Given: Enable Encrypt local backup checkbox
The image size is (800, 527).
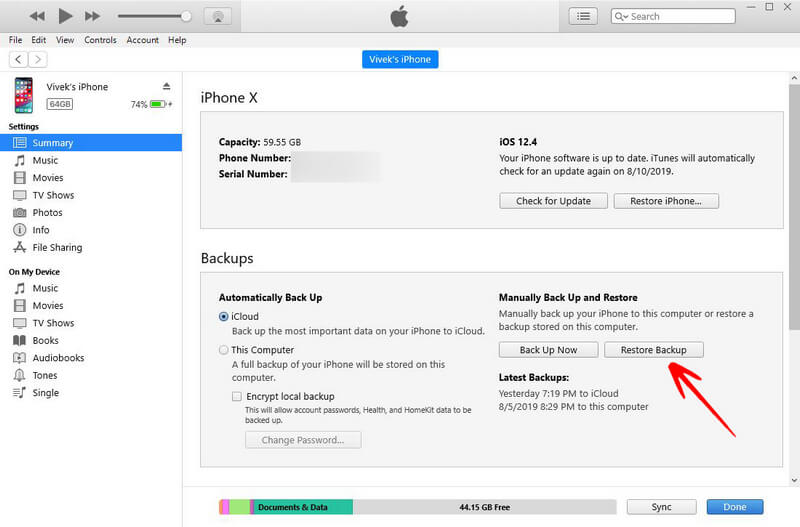Looking at the screenshot, I should point(237,396).
